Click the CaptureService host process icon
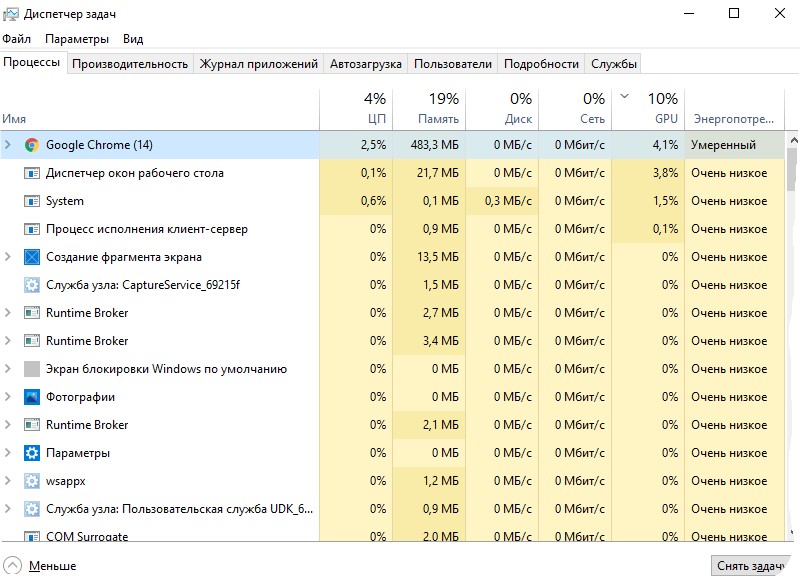The height and width of the screenshot is (584, 800). point(31,285)
